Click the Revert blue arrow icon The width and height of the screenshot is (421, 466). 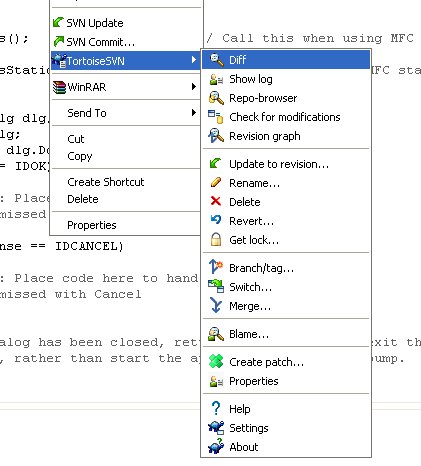click(216, 220)
